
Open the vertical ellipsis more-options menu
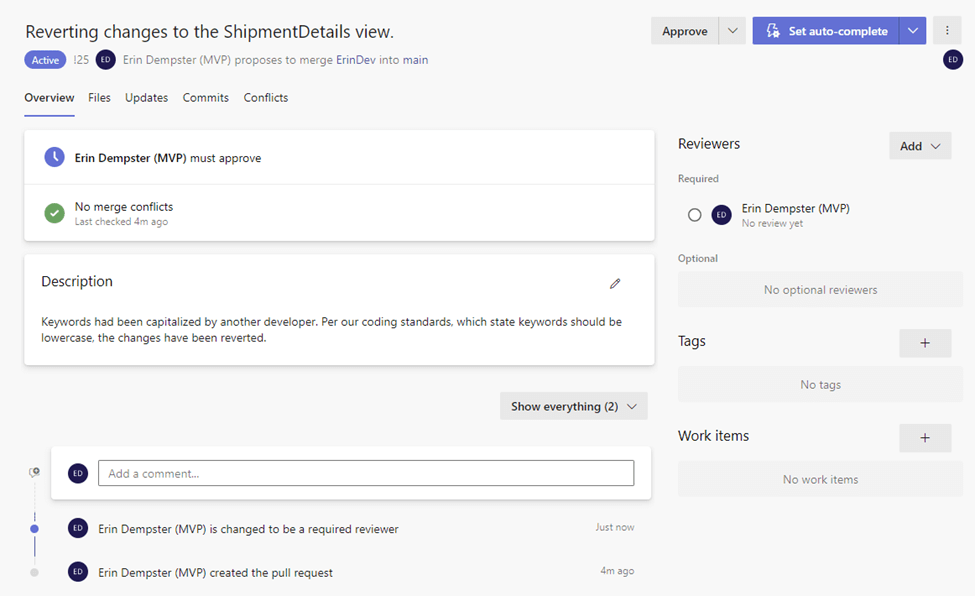pyautogui.click(x=947, y=31)
